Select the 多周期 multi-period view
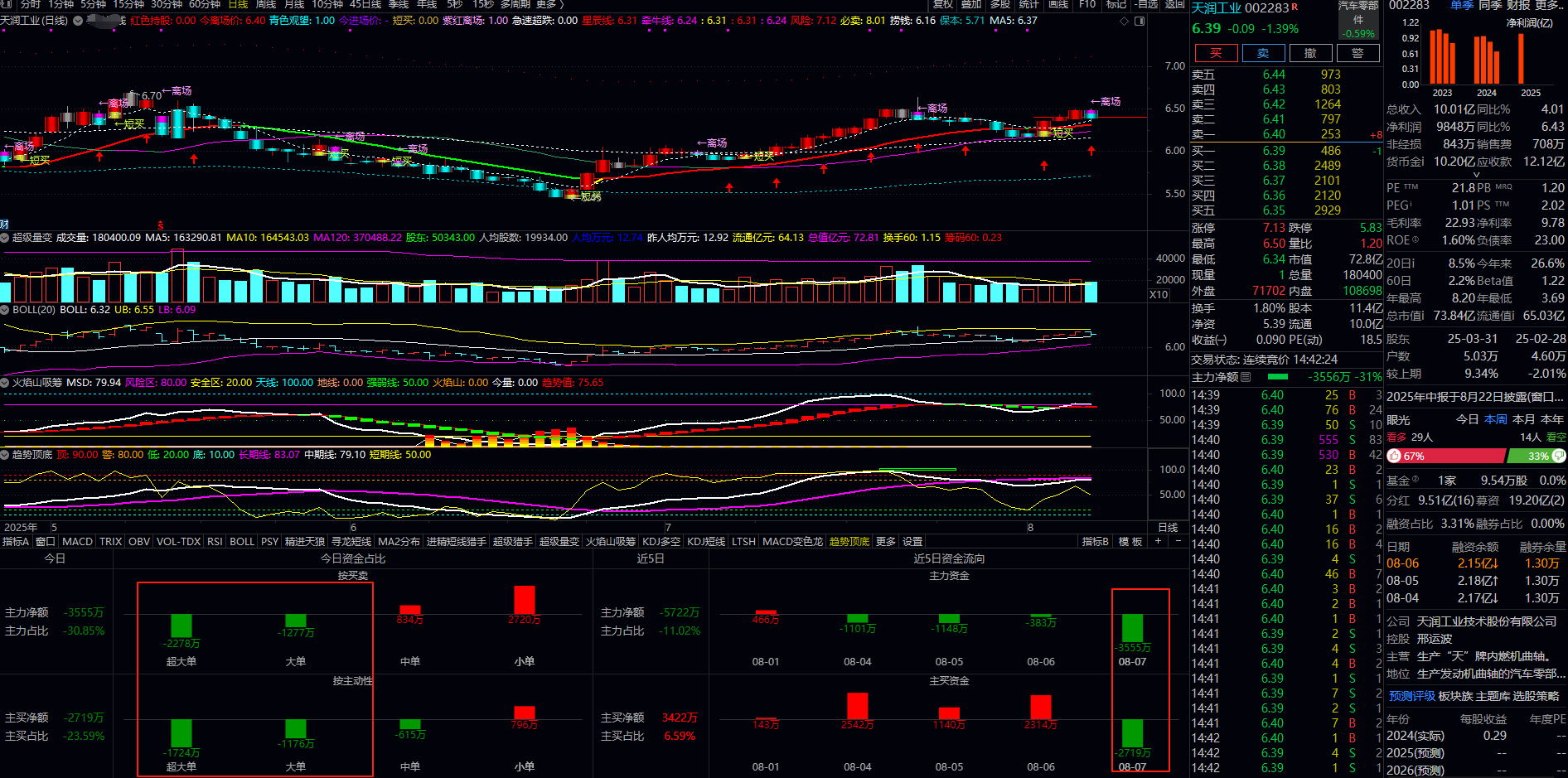The image size is (1568, 778). coord(515,4)
